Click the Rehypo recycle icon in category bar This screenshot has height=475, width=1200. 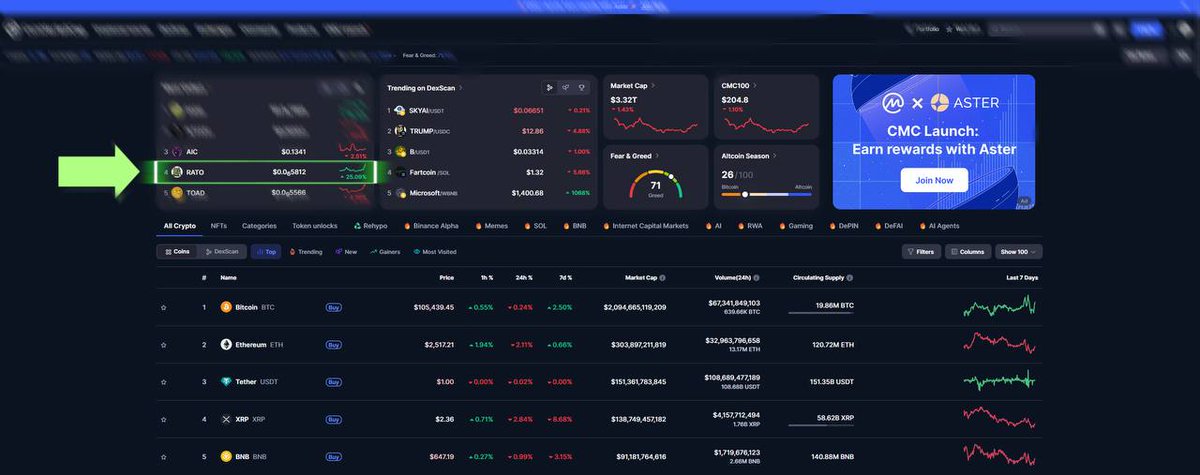[x=357, y=226]
